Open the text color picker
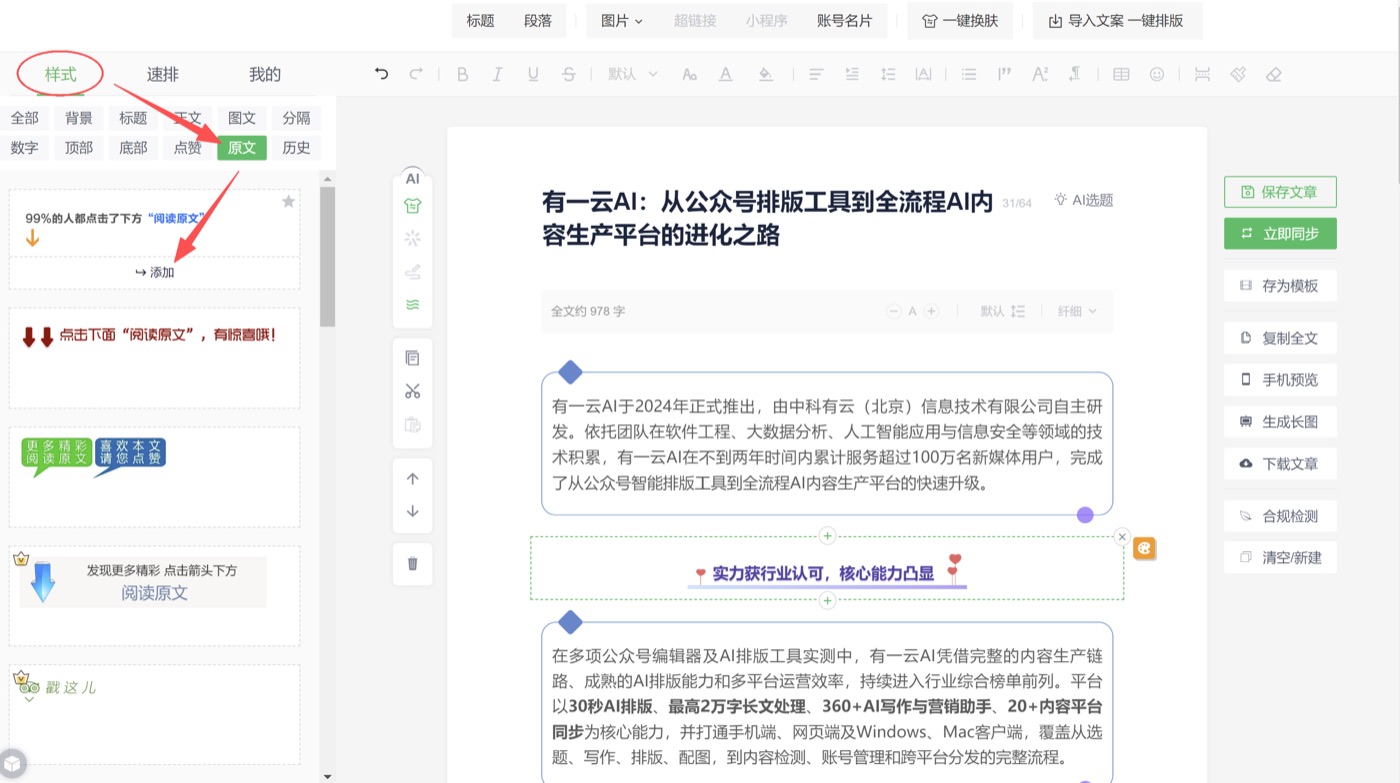 (726, 74)
